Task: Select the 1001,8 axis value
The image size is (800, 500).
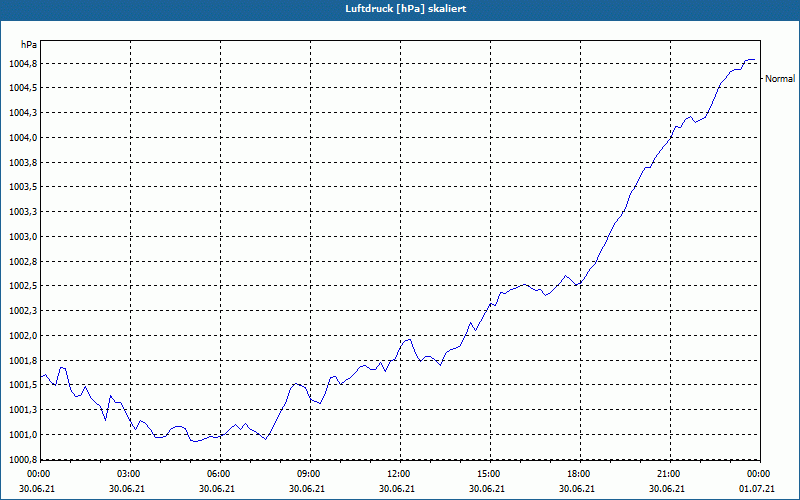Action: point(23,361)
